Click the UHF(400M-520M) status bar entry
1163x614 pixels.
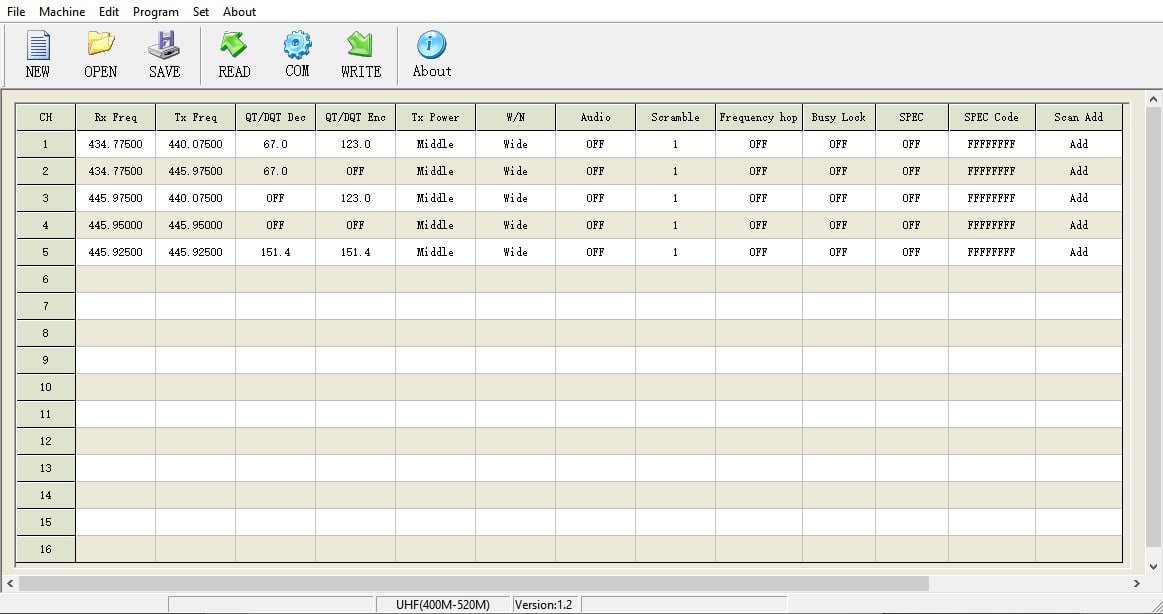(x=443, y=604)
